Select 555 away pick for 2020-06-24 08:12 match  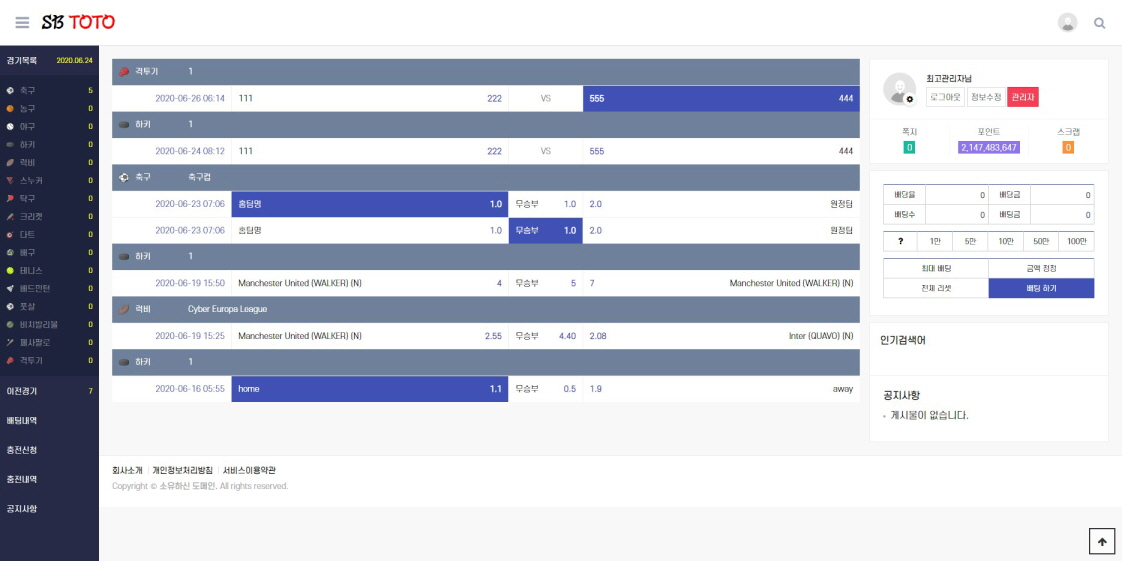[x=721, y=151]
